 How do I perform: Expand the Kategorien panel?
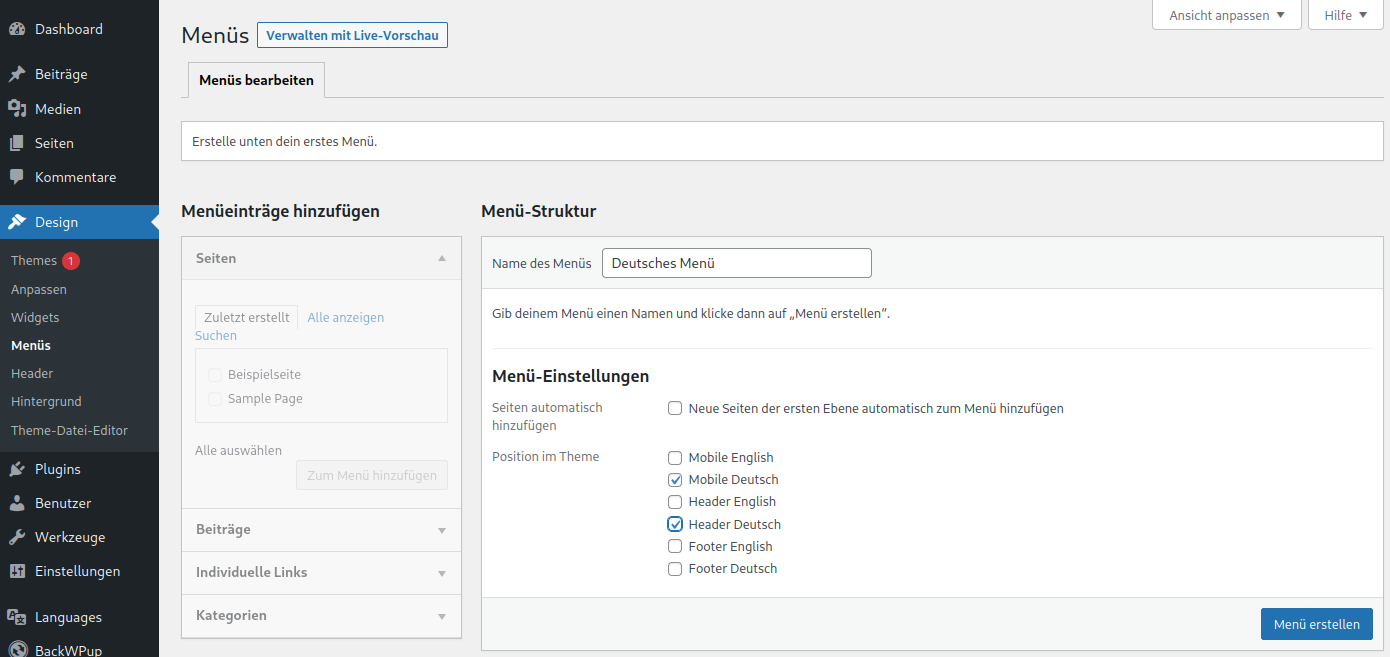[321, 616]
